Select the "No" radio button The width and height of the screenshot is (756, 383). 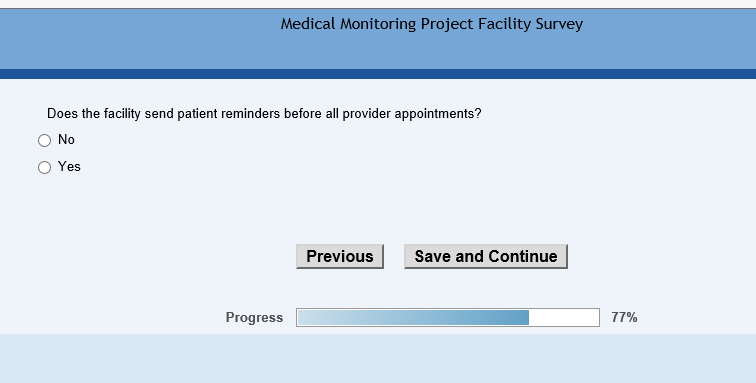(44, 140)
